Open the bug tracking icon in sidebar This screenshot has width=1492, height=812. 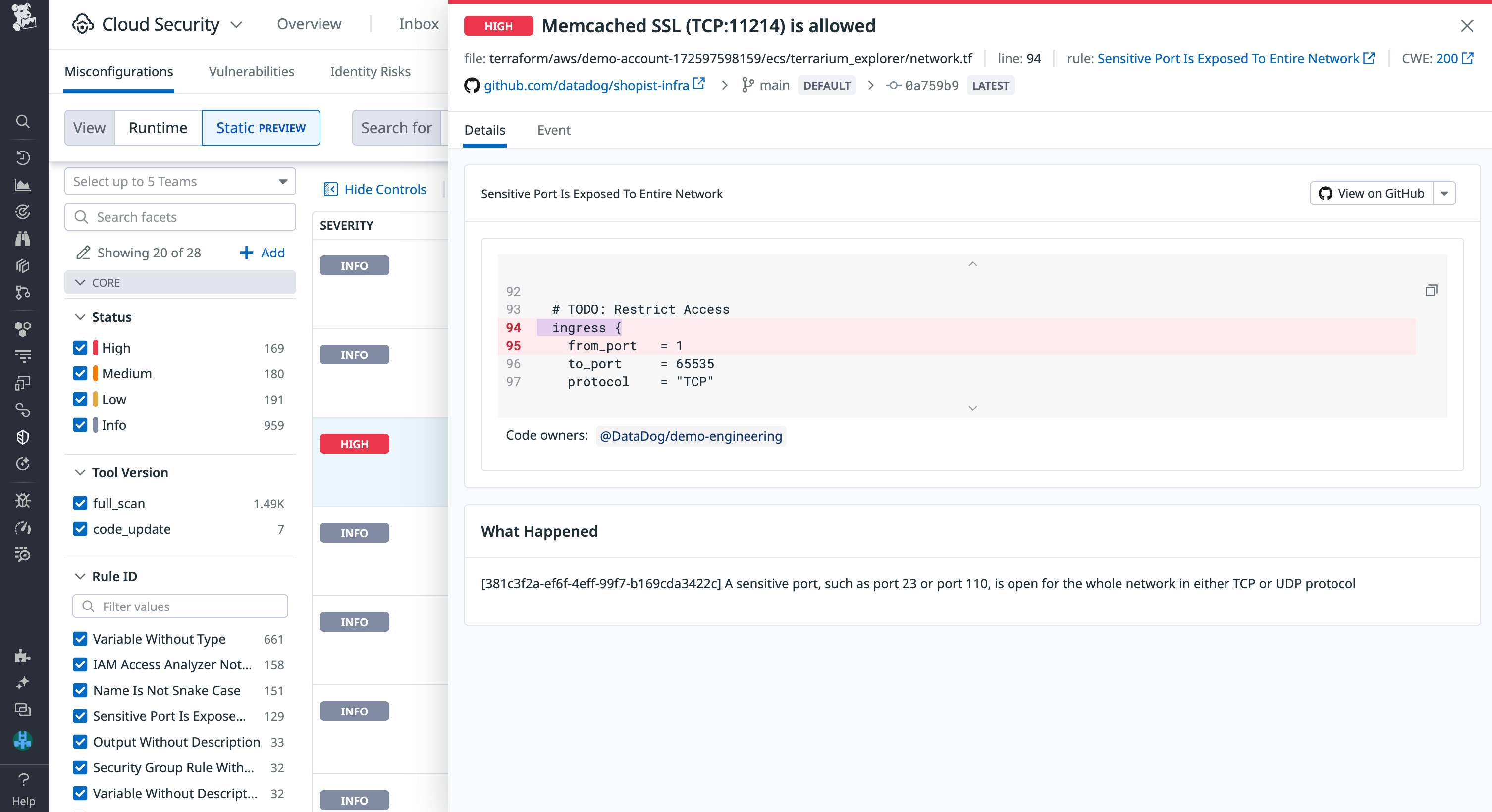[x=23, y=500]
